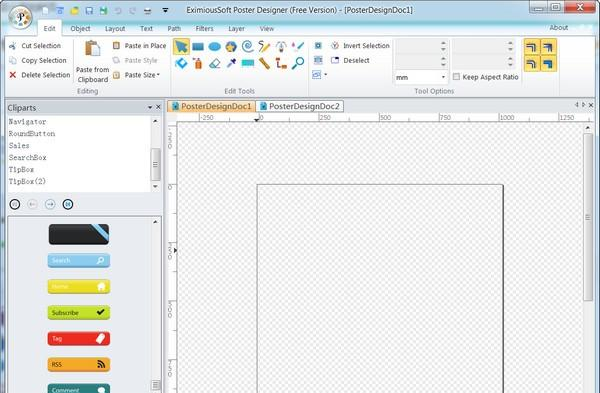Select the freehand Pencil tool

(264, 47)
